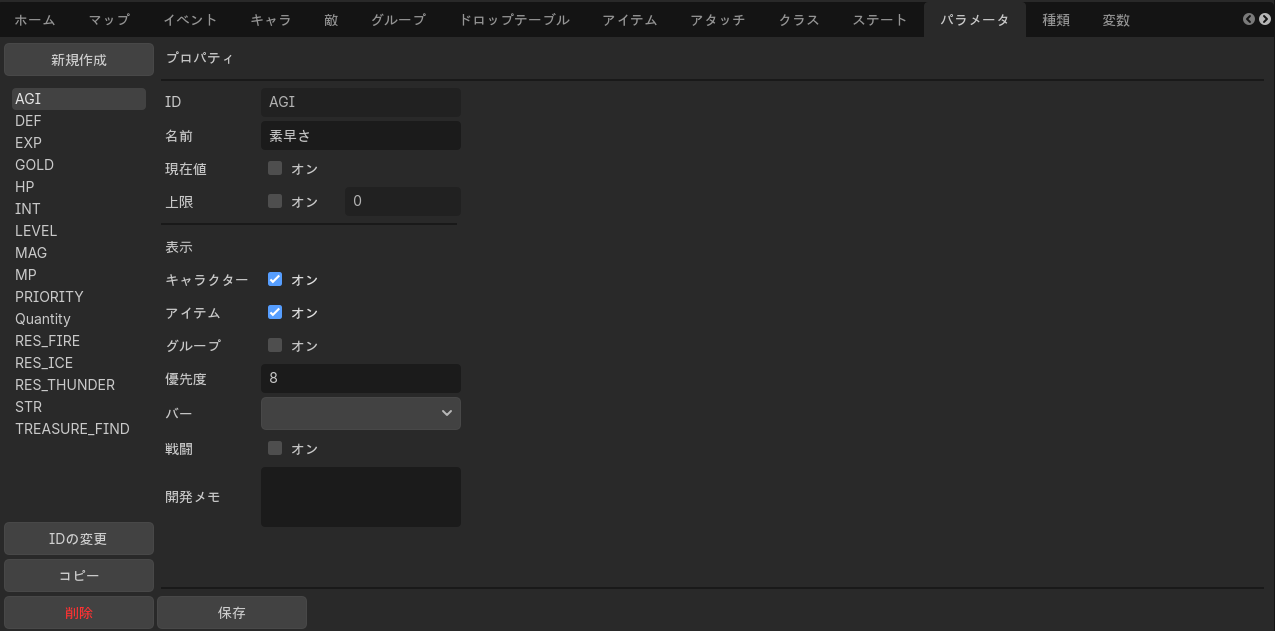Image resolution: width=1275 pixels, height=631 pixels.
Task: Select Quantity in the parameter list
Action: (x=79, y=319)
